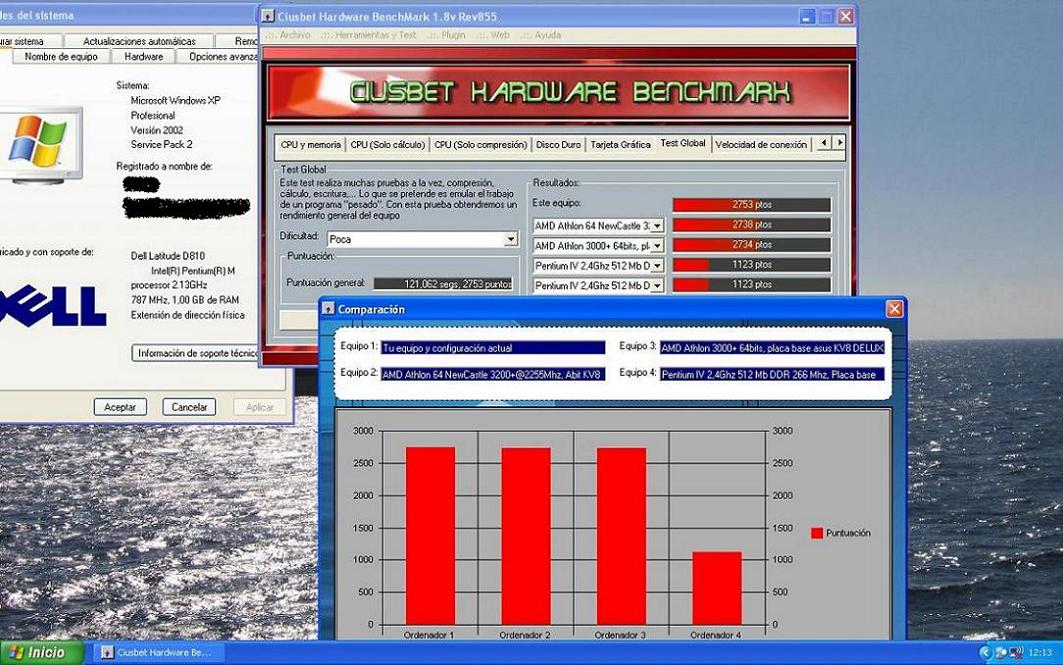Click the Ciusbet BenchMark title bar icon
Screen dimensions: 1063x665
click(x=268, y=16)
